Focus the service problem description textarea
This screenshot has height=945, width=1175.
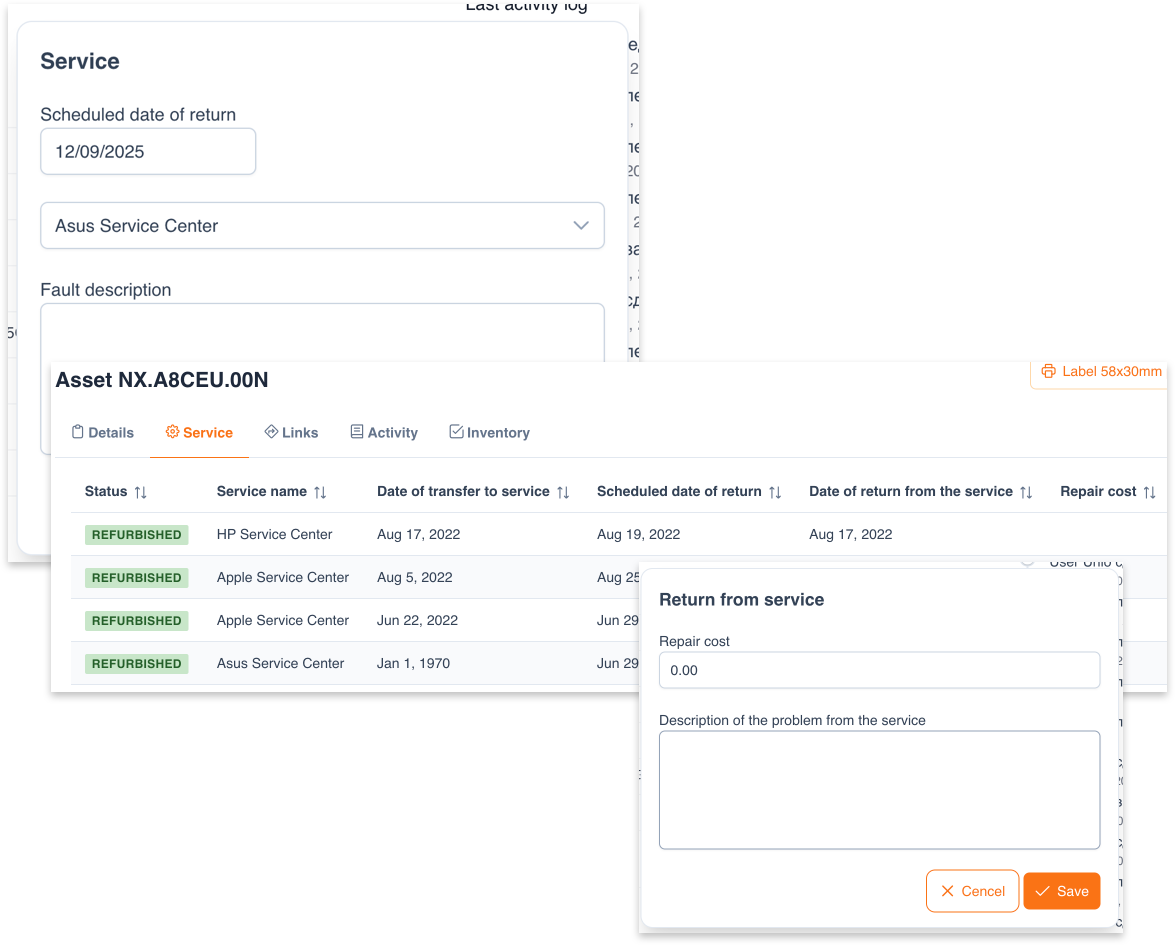coord(879,790)
